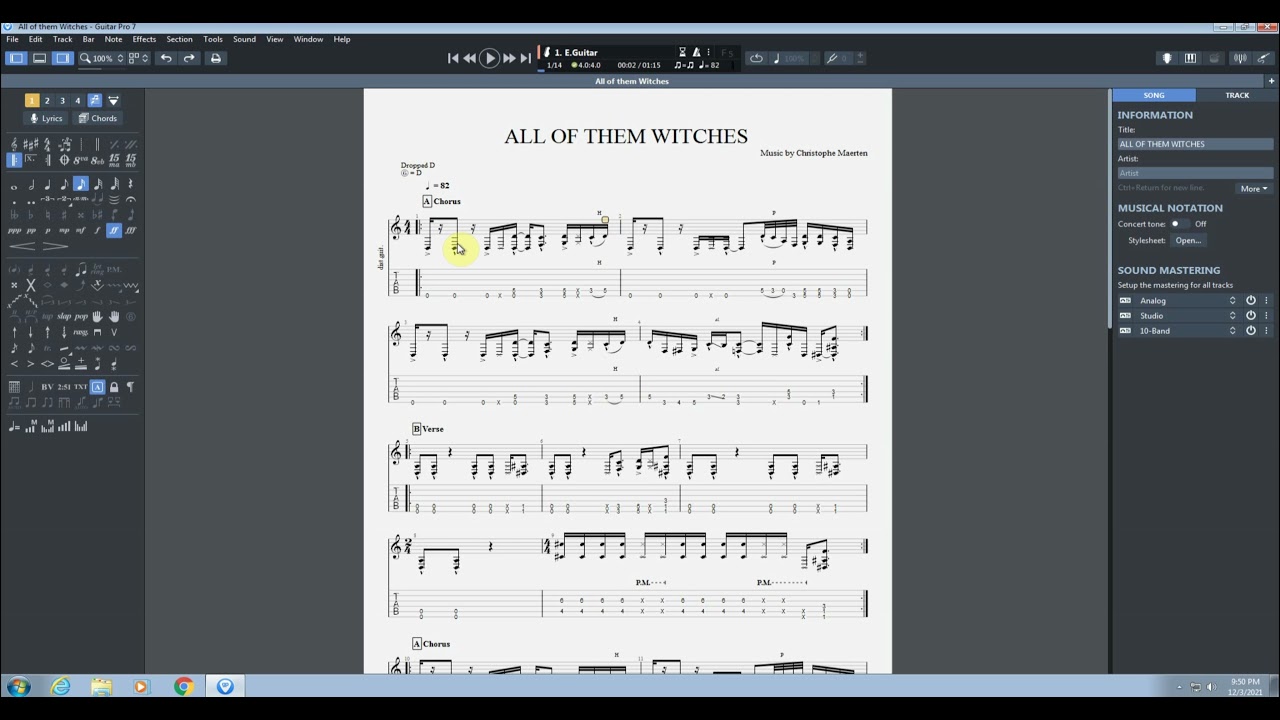The height and width of the screenshot is (720, 1280).
Task: Apply tap effect to note
Action: [47, 316]
